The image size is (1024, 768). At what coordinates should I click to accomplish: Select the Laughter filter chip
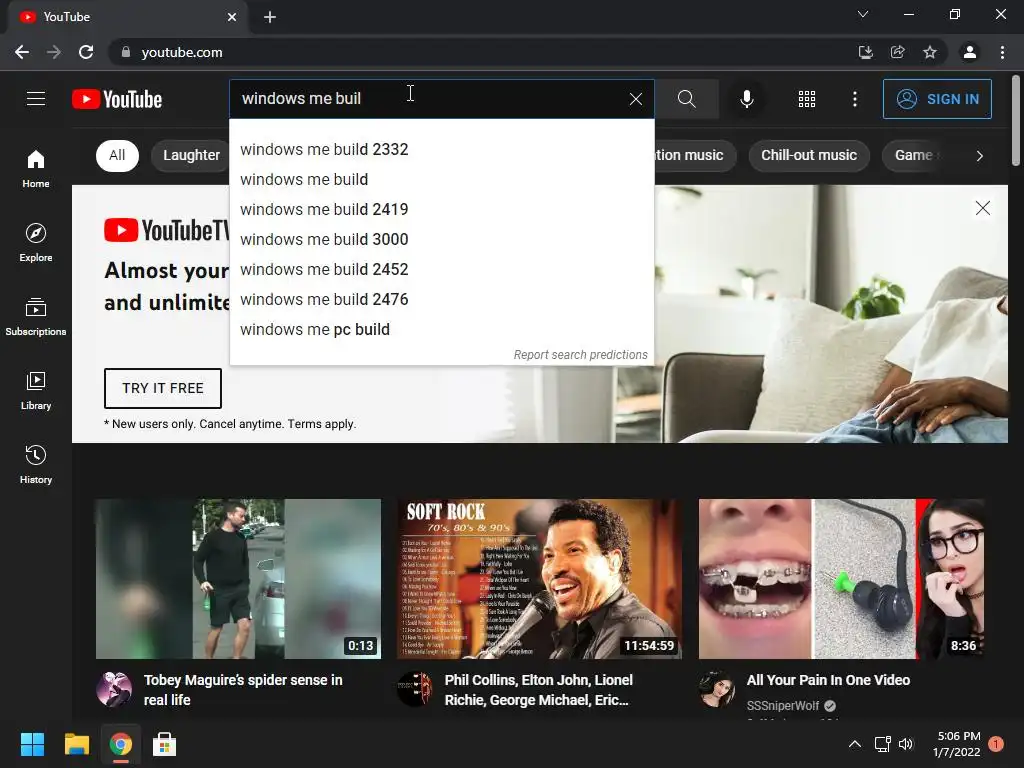191,155
